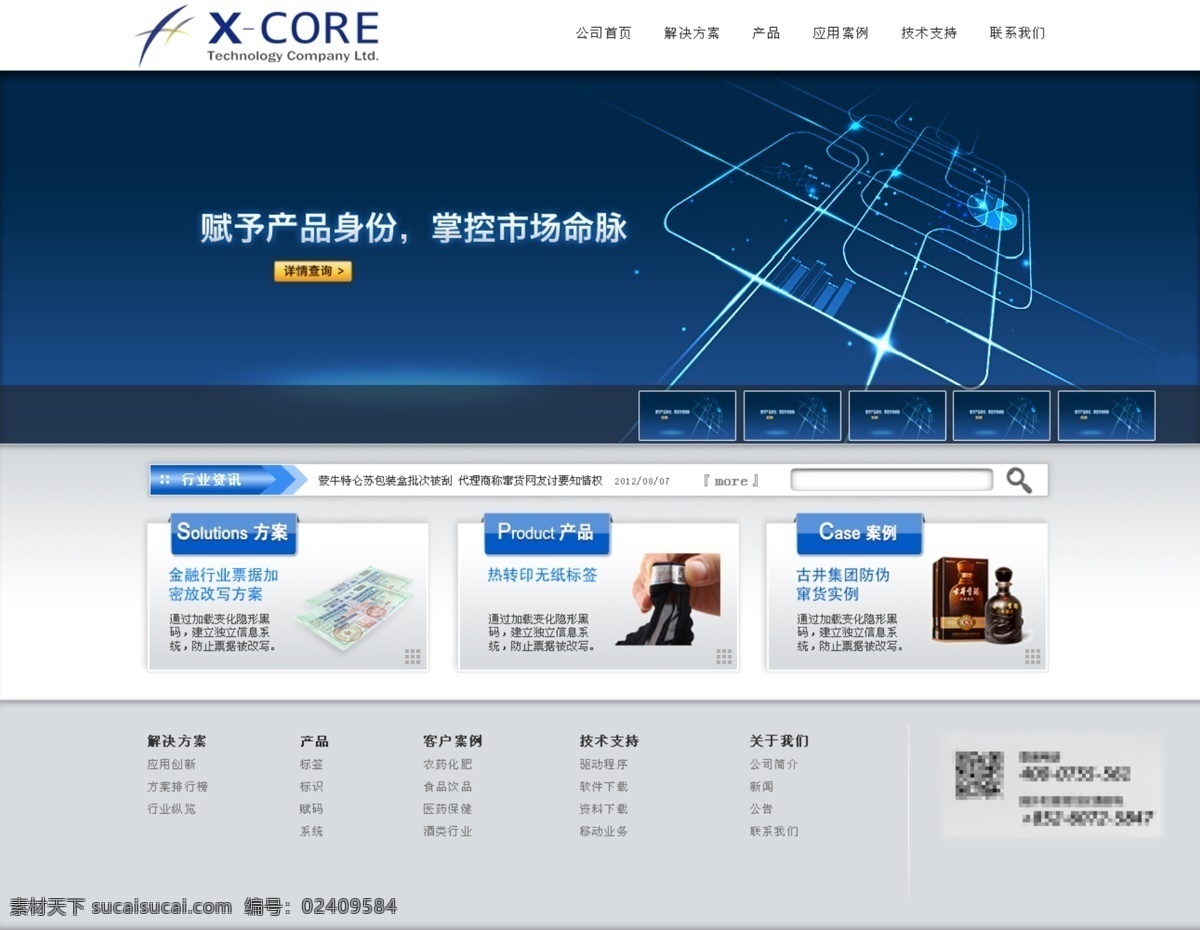Click footer link 驱动程序
The height and width of the screenshot is (930, 1200).
pos(603,764)
